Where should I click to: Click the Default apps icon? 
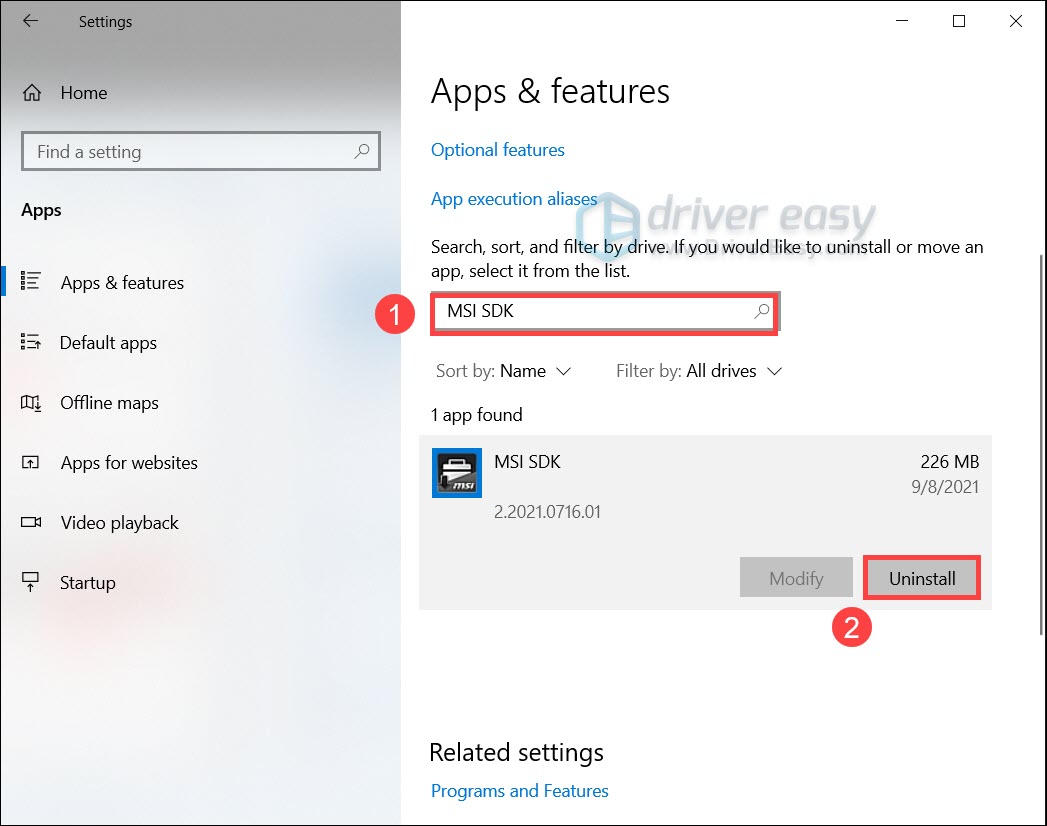(x=31, y=342)
